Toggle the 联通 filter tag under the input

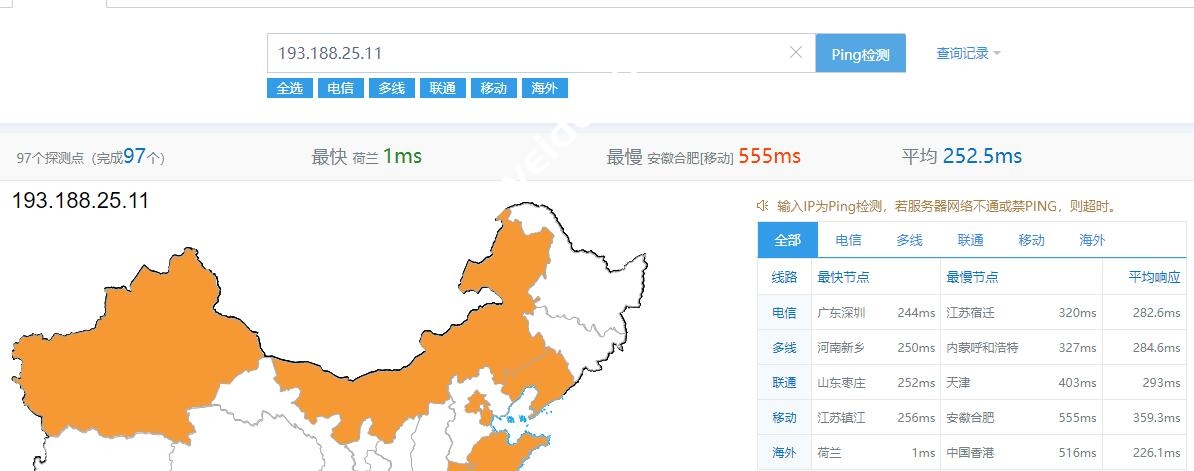coord(442,88)
